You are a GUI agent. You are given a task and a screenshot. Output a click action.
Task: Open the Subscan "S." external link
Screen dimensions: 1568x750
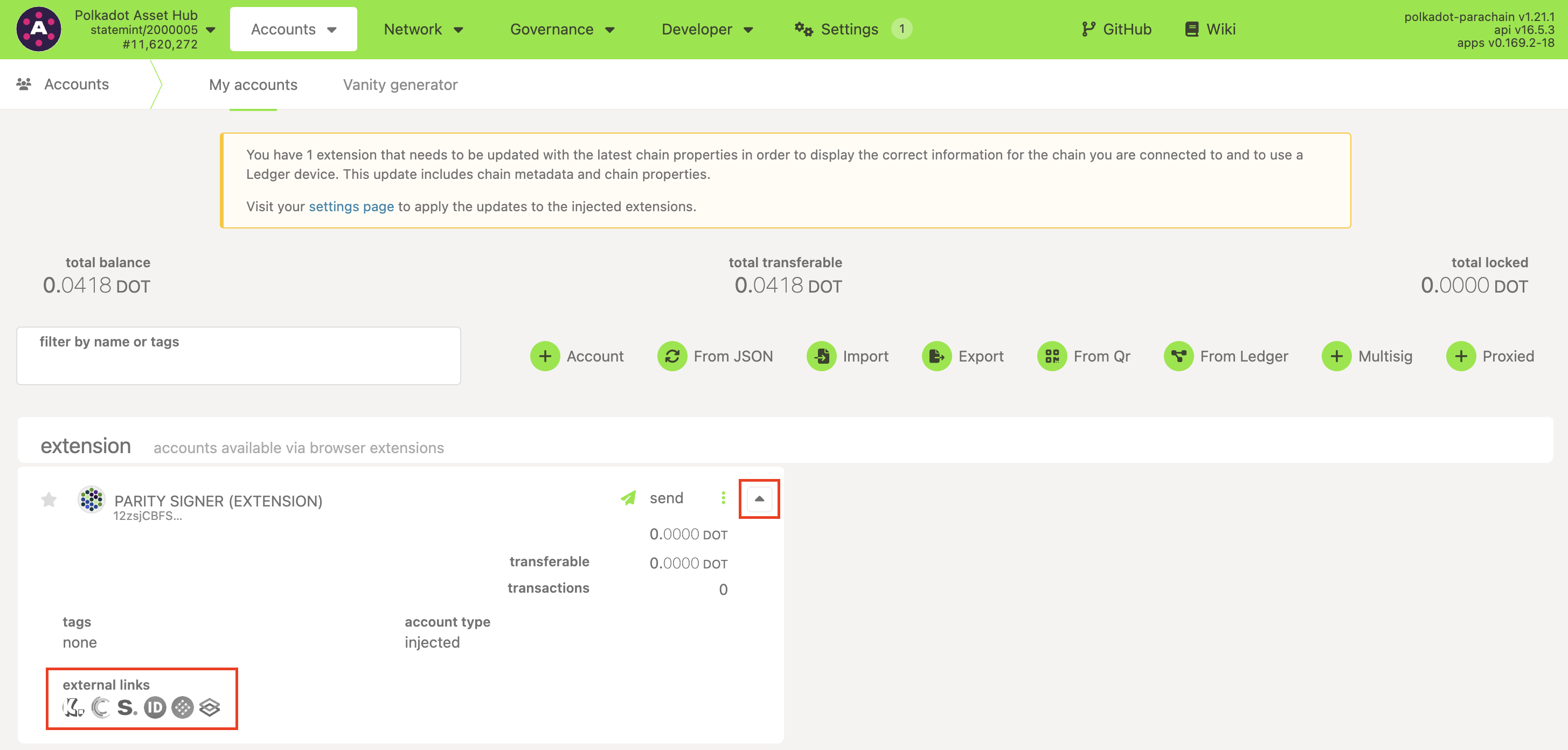127,707
